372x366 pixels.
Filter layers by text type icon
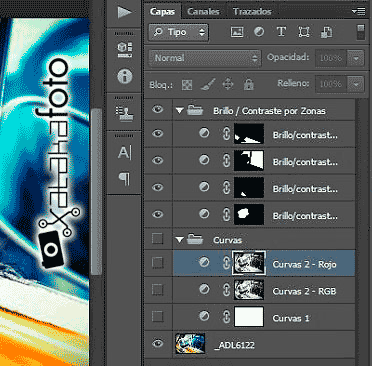click(281, 32)
